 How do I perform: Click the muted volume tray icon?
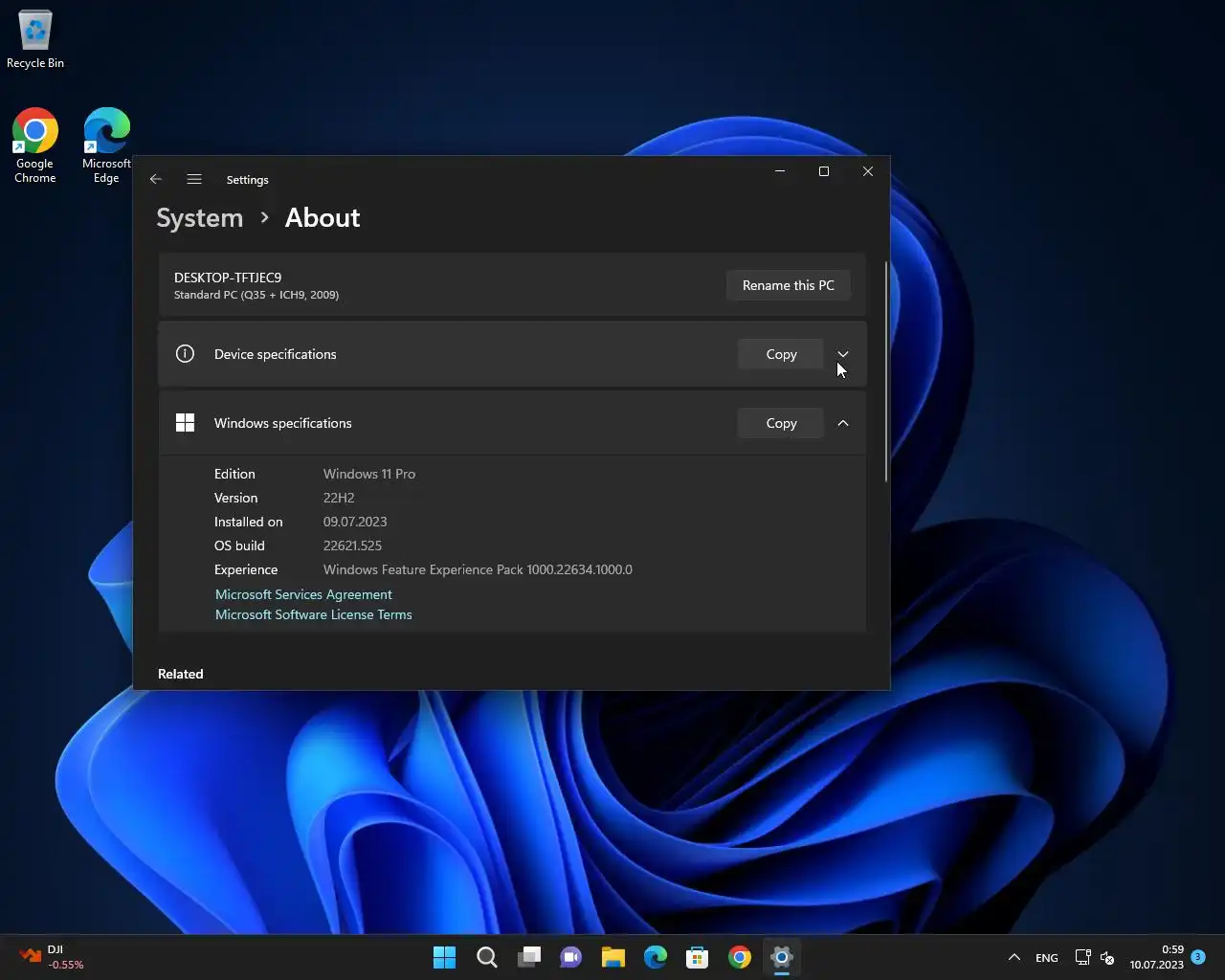point(1107,957)
